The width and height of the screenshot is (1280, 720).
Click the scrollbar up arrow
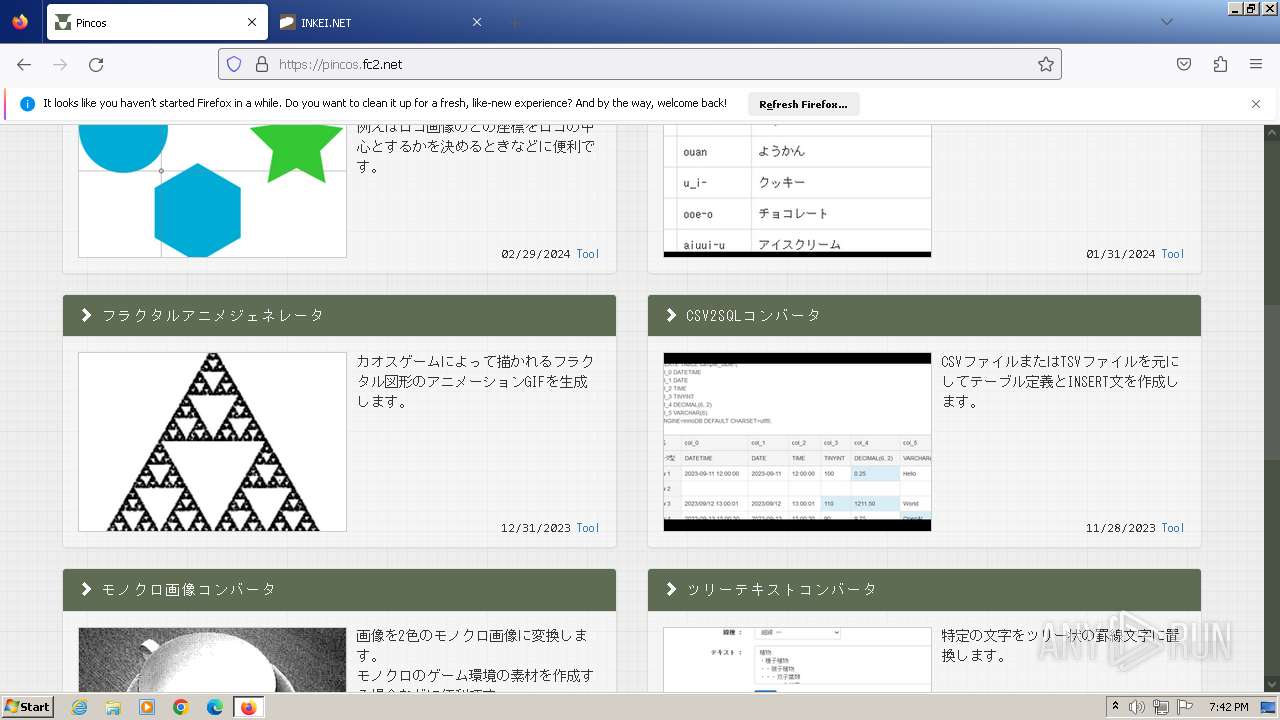(x=1272, y=131)
